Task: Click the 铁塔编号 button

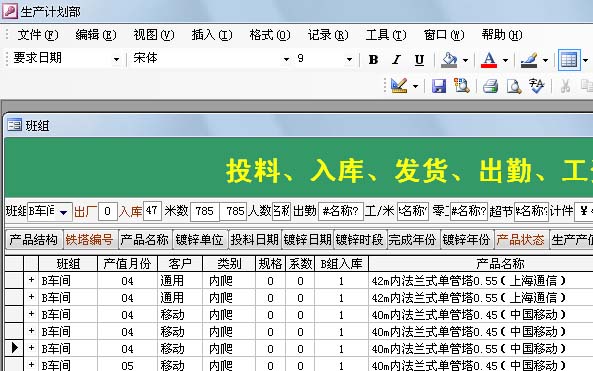Action: click(90, 239)
